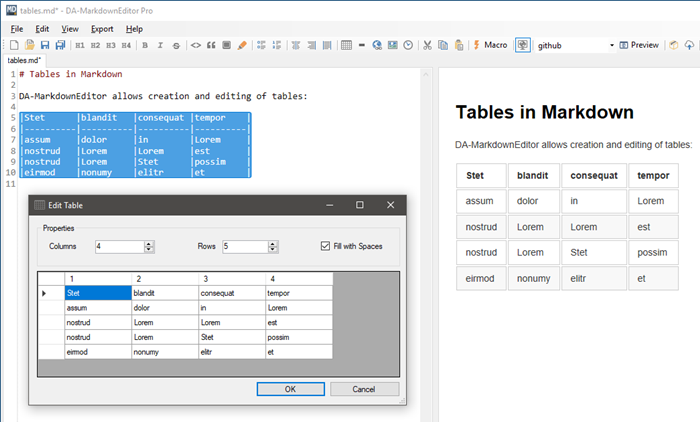Copy selection with the copy icon
This screenshot has height=422, width=700.
coord(443,45)
